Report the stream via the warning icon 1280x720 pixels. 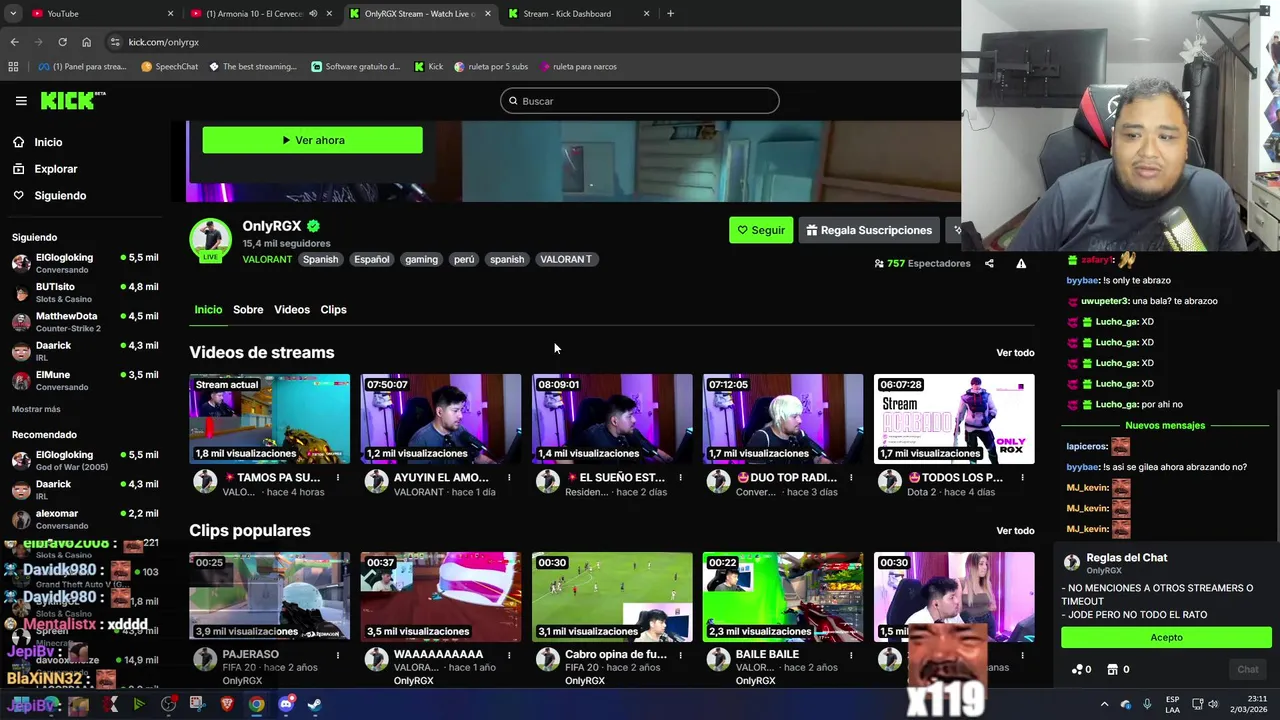(1021, 264)
